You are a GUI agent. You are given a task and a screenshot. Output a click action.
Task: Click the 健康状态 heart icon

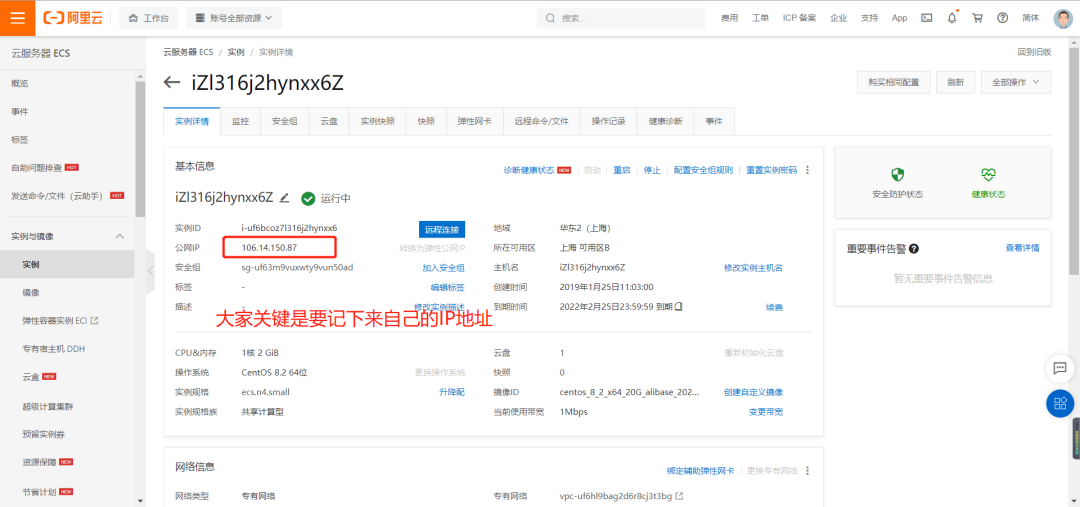[x=988, y=175]
